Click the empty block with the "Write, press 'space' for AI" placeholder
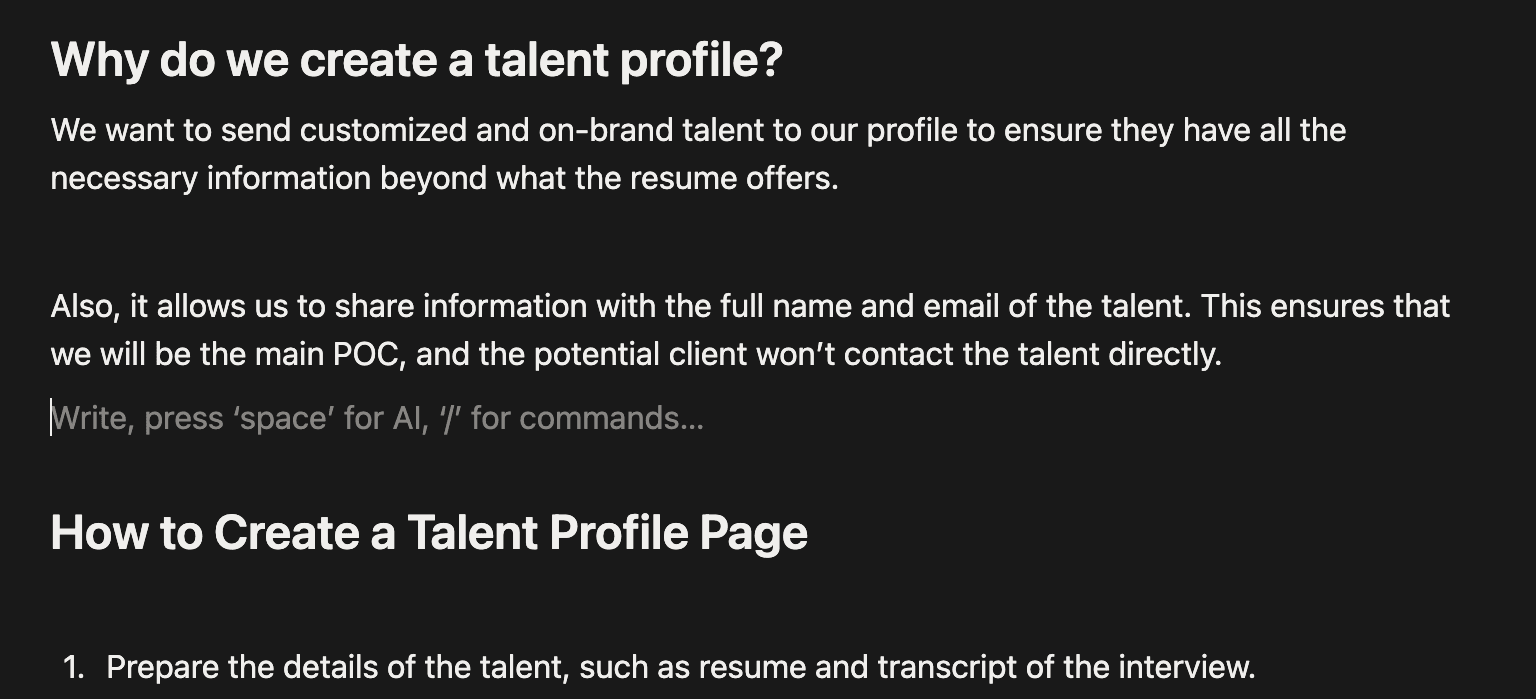The image size is (1536, 699). 377,418
